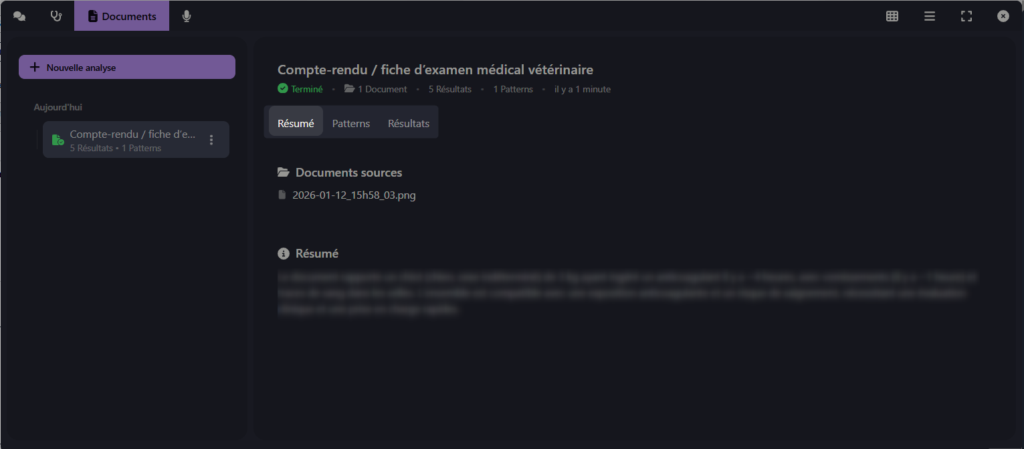Open the stethoscope consultation section

click(56, 16)
